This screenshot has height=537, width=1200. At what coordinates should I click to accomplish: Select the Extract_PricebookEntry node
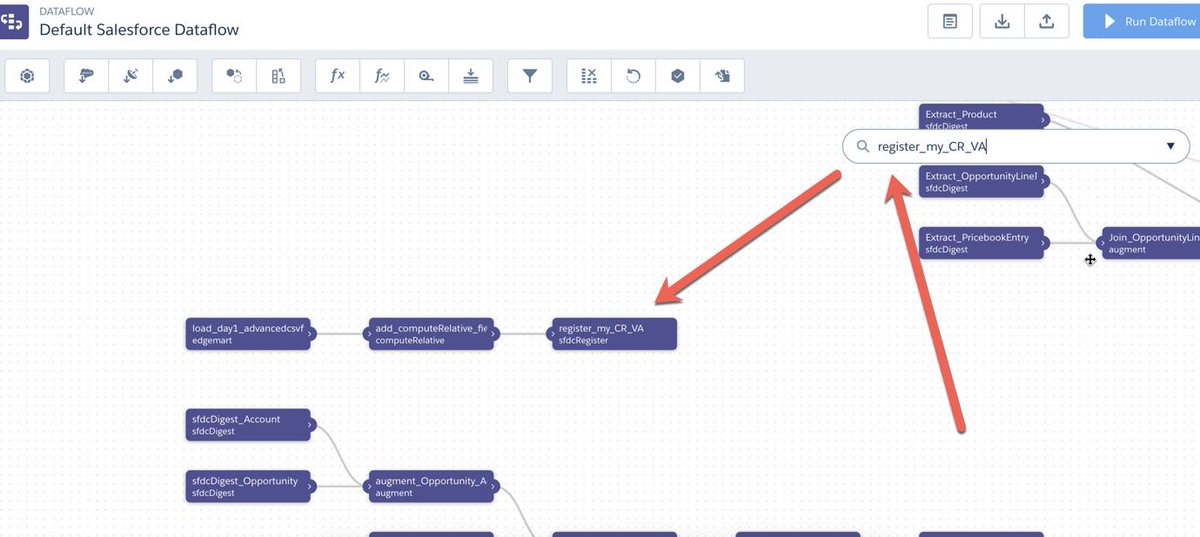click(x=981, y=243)
